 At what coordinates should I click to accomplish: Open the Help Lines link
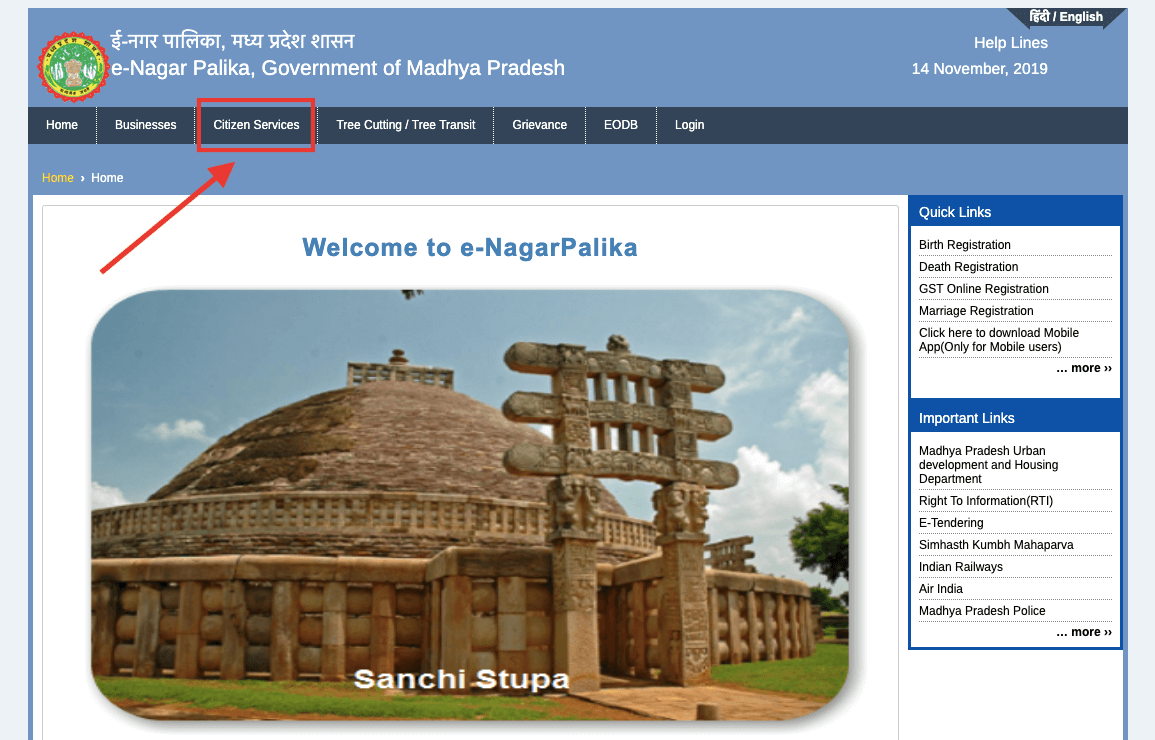click(x=1010, y=43)
